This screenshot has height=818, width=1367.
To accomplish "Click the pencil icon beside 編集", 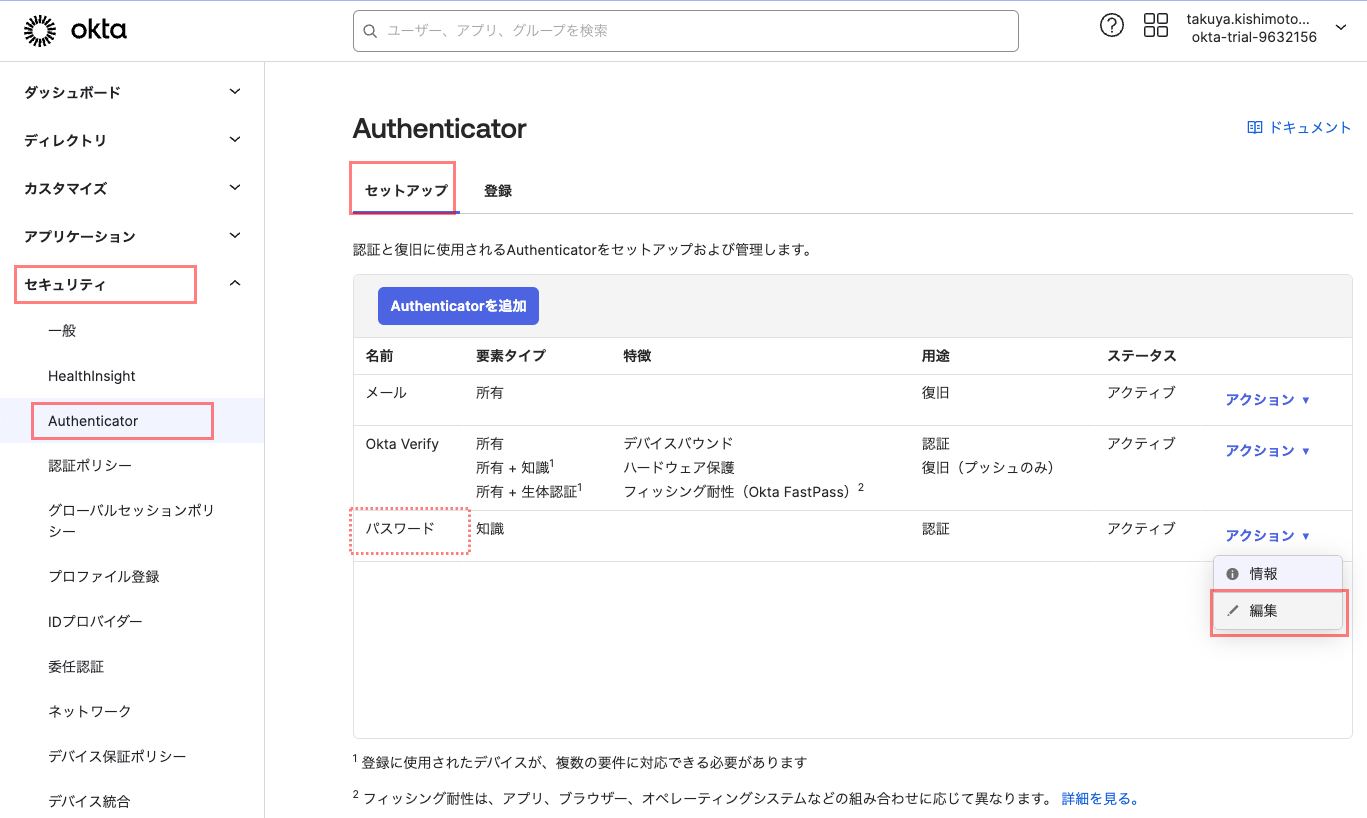I will pos(1231,611).
